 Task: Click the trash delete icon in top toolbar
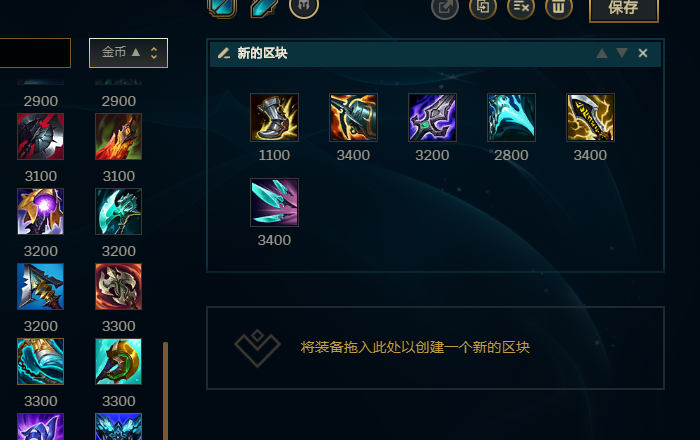pos(558,7)
